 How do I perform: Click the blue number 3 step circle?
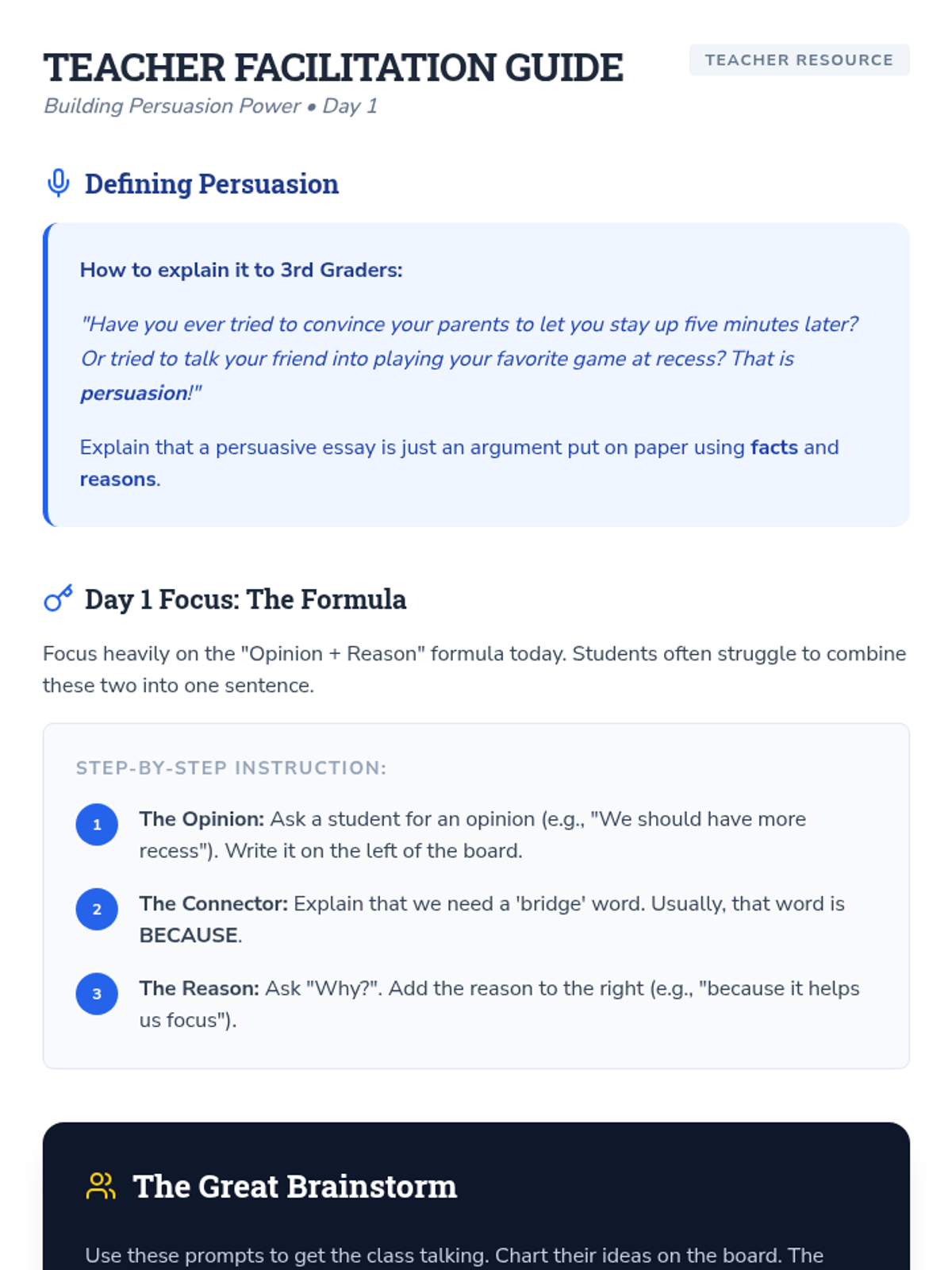point(97,994)
